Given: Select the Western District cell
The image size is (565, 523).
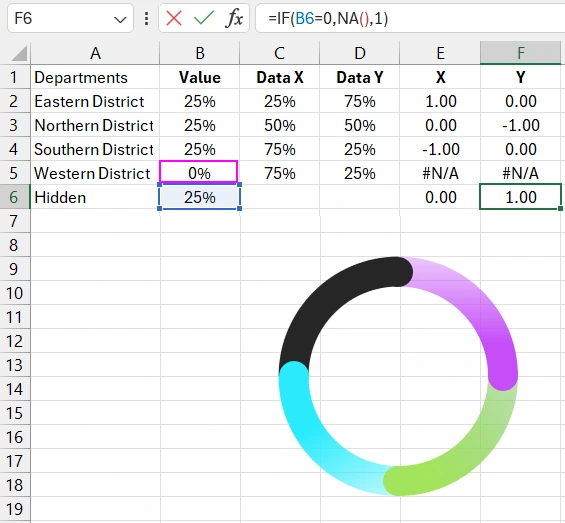Looking at the screenshot, I should click(x=95, y=173).
